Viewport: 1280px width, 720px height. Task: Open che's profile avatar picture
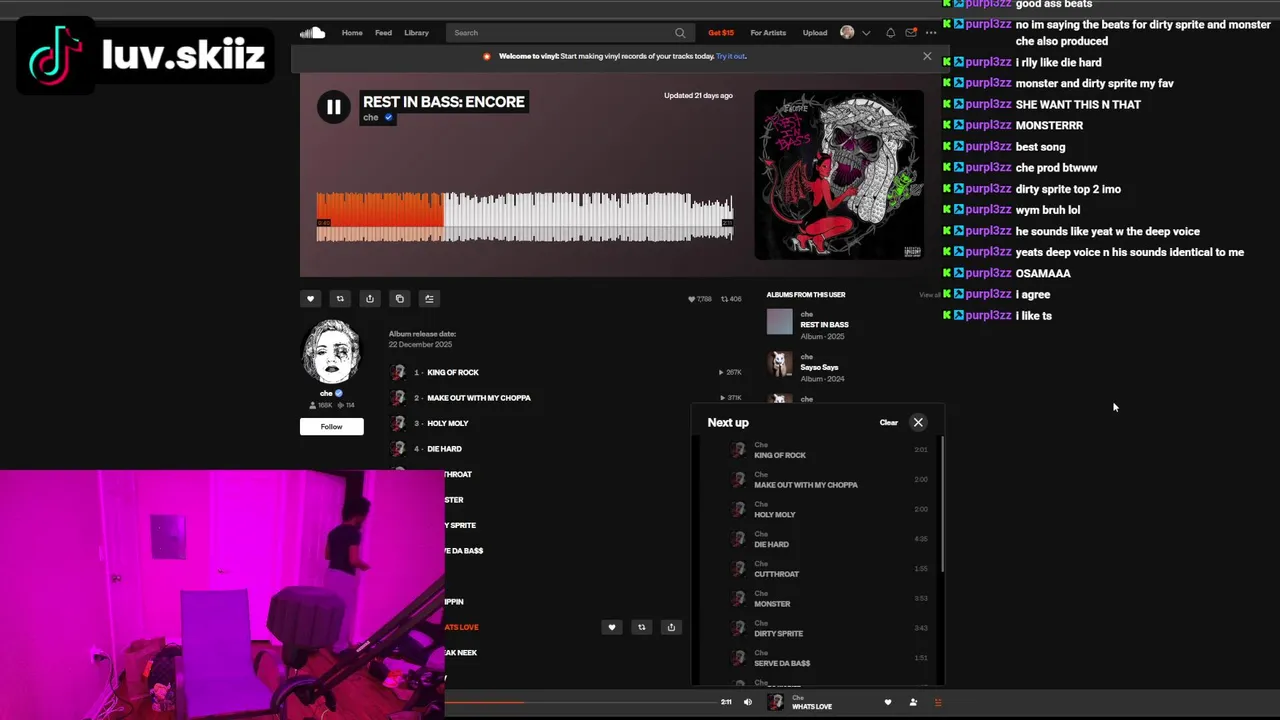(331, 352)
